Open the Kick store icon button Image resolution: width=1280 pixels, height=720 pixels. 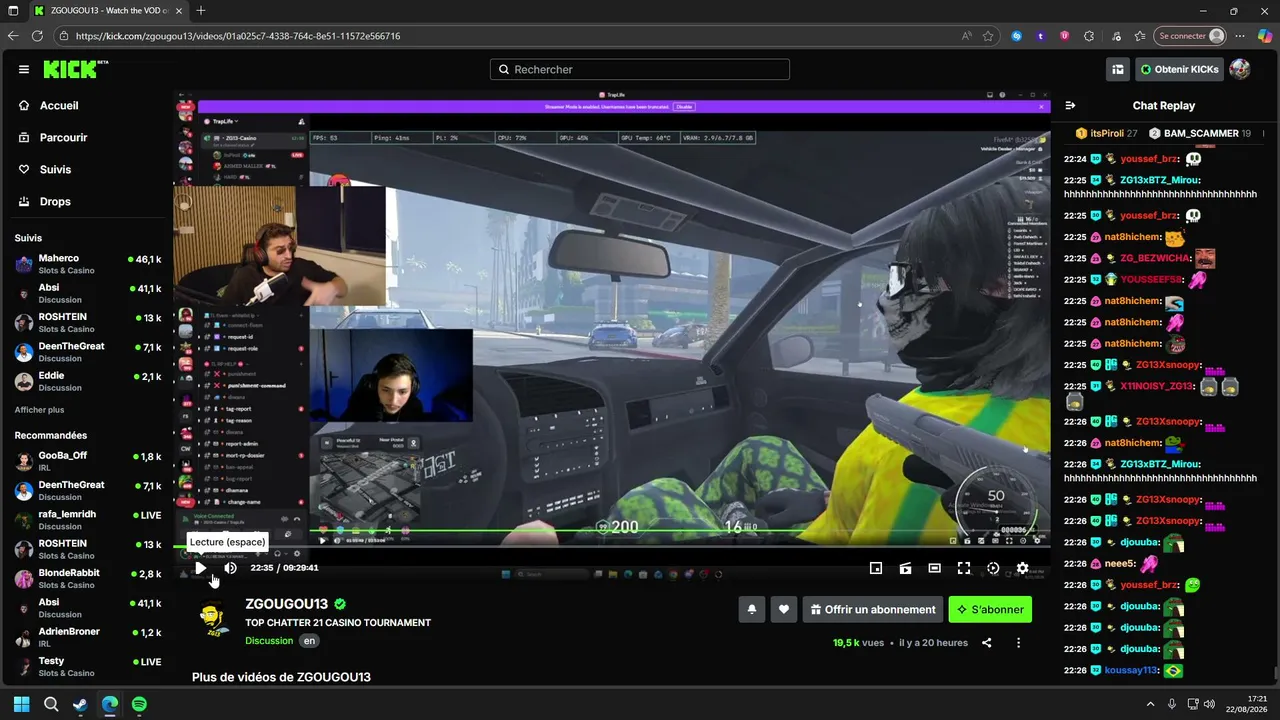pyautogui.click(x=1118, y=69)
